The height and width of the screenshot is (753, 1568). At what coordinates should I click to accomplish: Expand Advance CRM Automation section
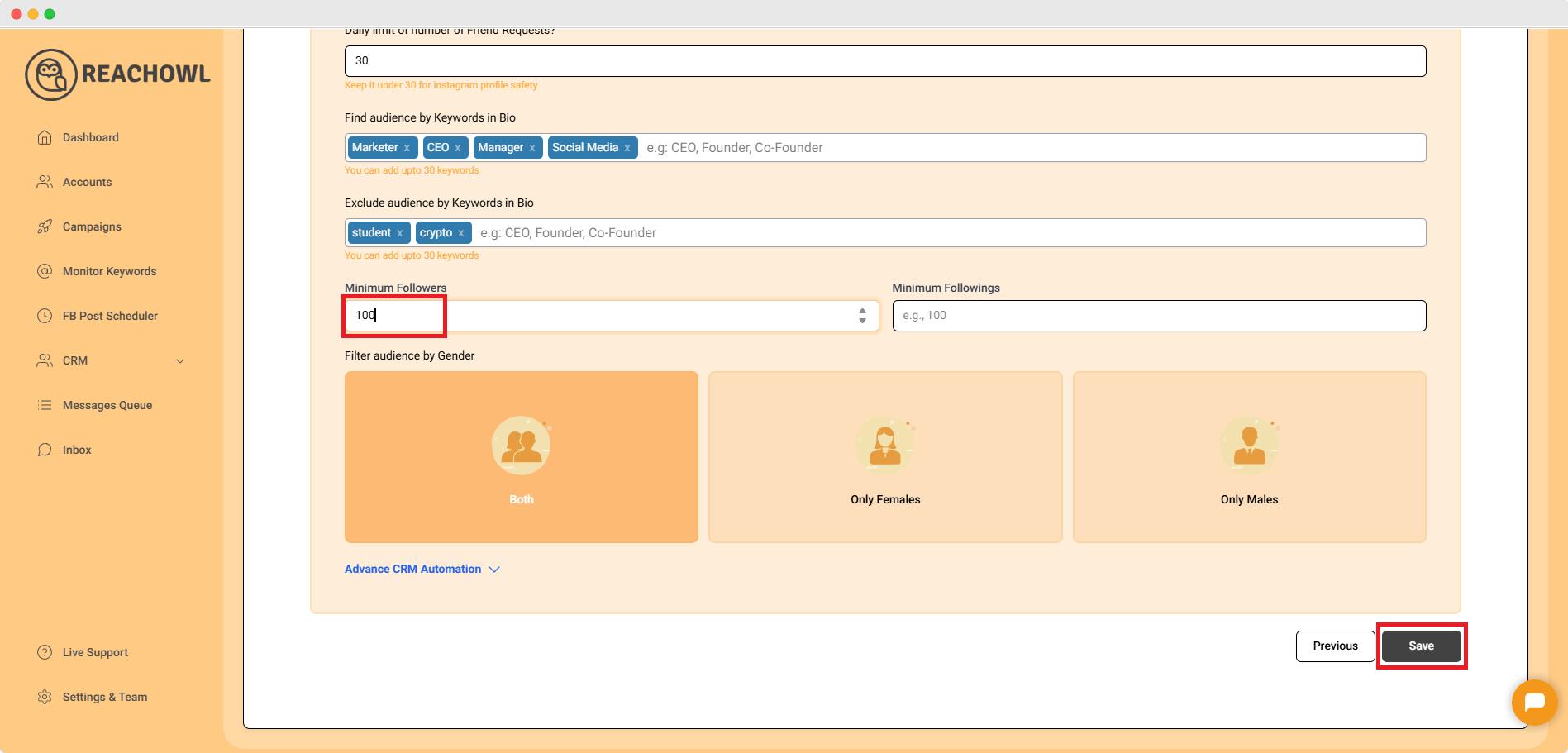click(422, 569)
